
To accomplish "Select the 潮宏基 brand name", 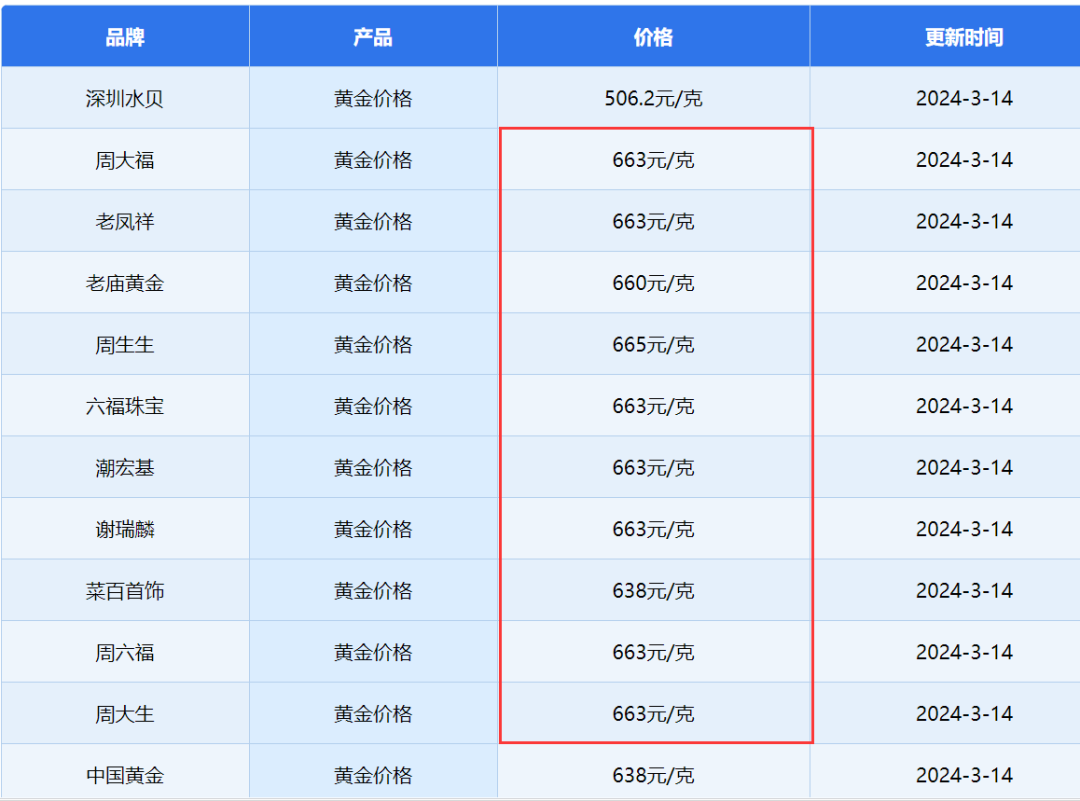I will click(125, 468).
